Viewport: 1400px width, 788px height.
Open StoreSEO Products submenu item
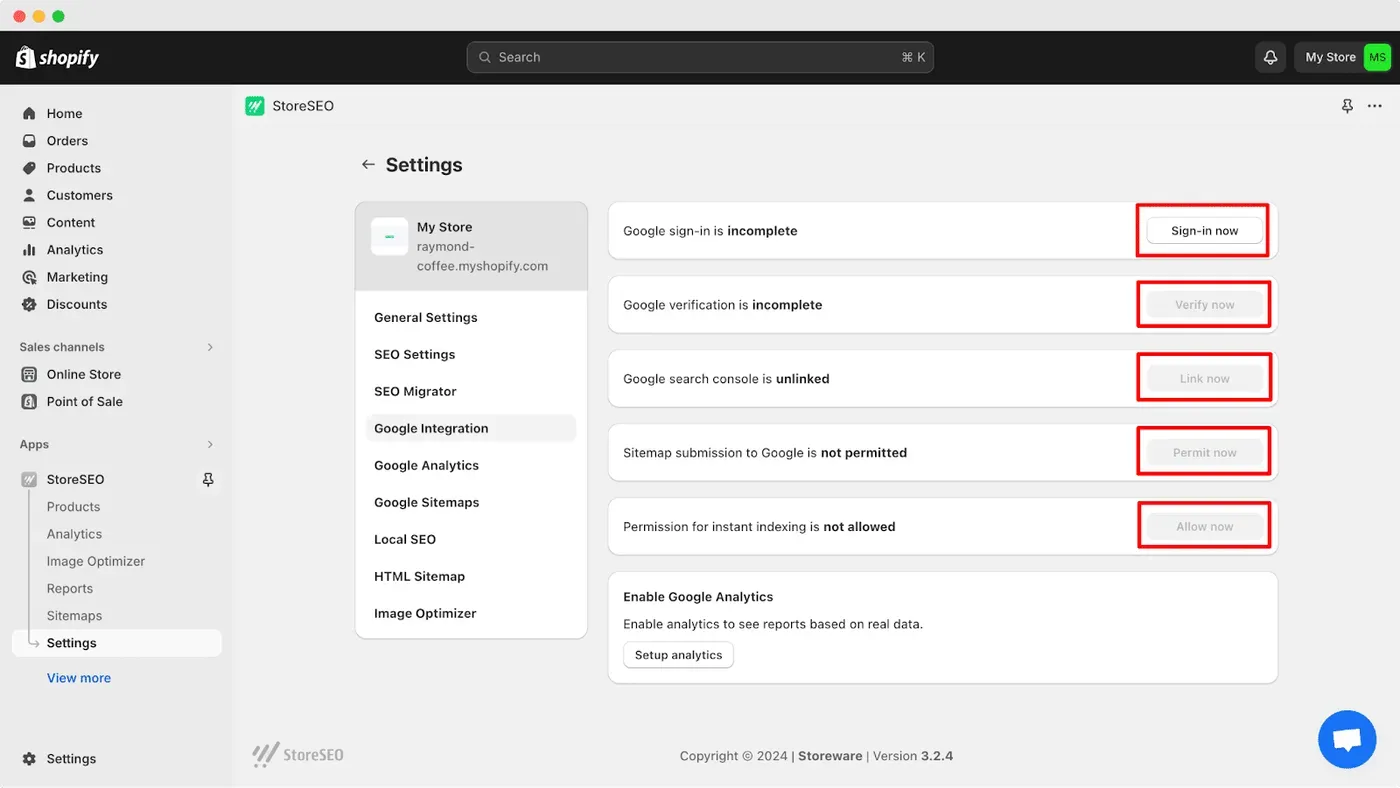click(x=73, y=507)
